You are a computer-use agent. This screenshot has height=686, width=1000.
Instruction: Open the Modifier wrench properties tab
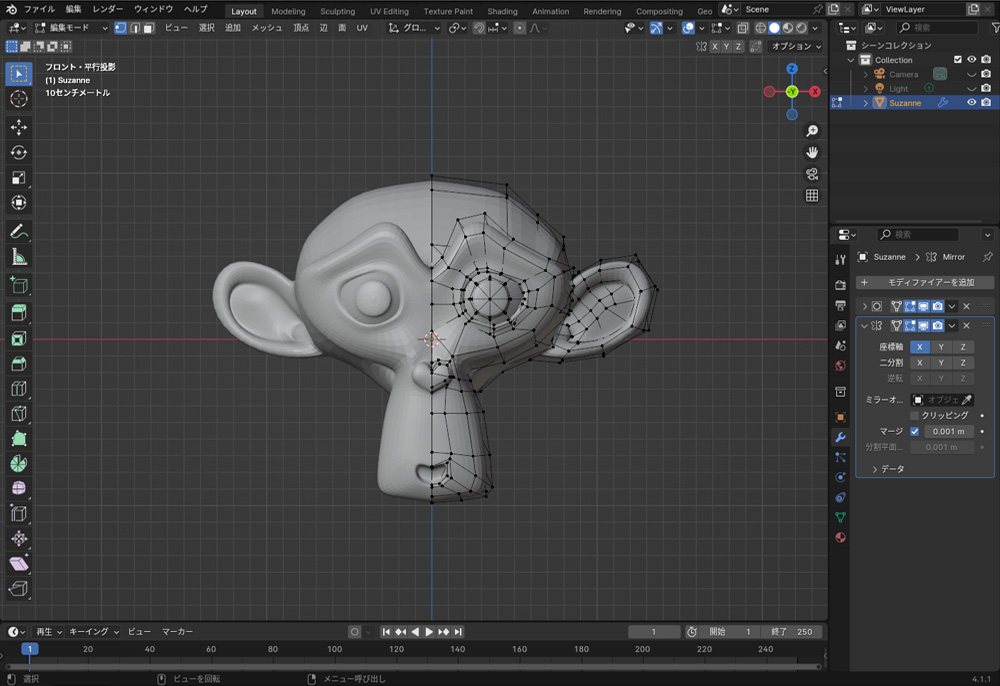point(840,437)
